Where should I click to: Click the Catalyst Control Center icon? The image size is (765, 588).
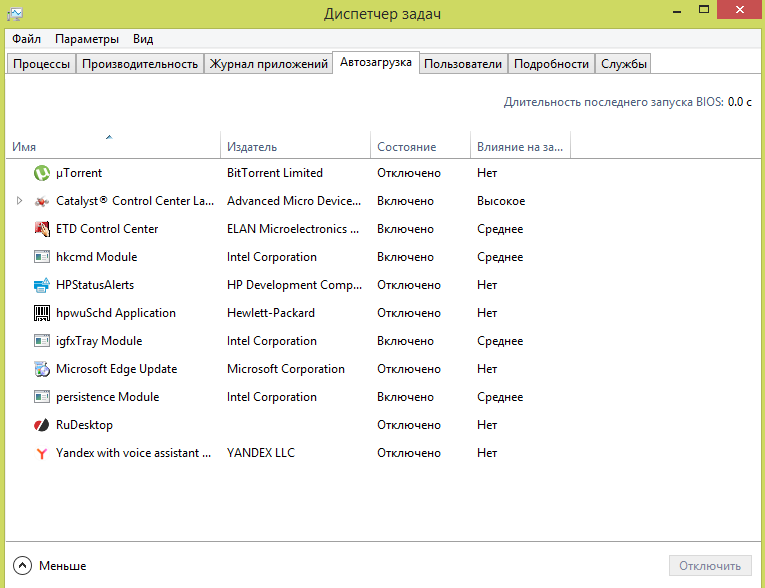41,201
